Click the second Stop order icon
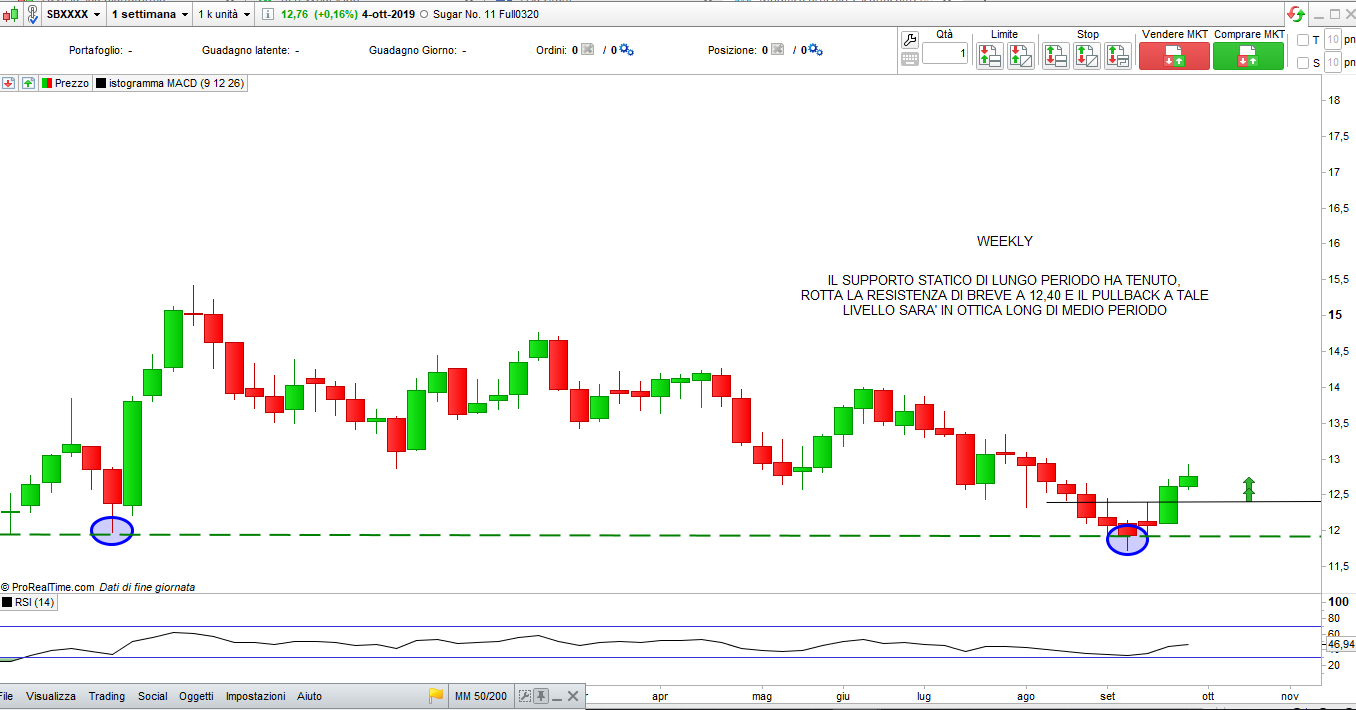Screen dimensions: 1356x710 pos(1087,56)
